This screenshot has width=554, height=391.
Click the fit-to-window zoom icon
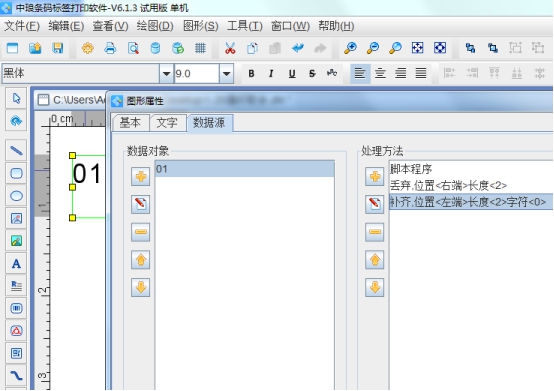pyautogui.click(x=417, y=48)
